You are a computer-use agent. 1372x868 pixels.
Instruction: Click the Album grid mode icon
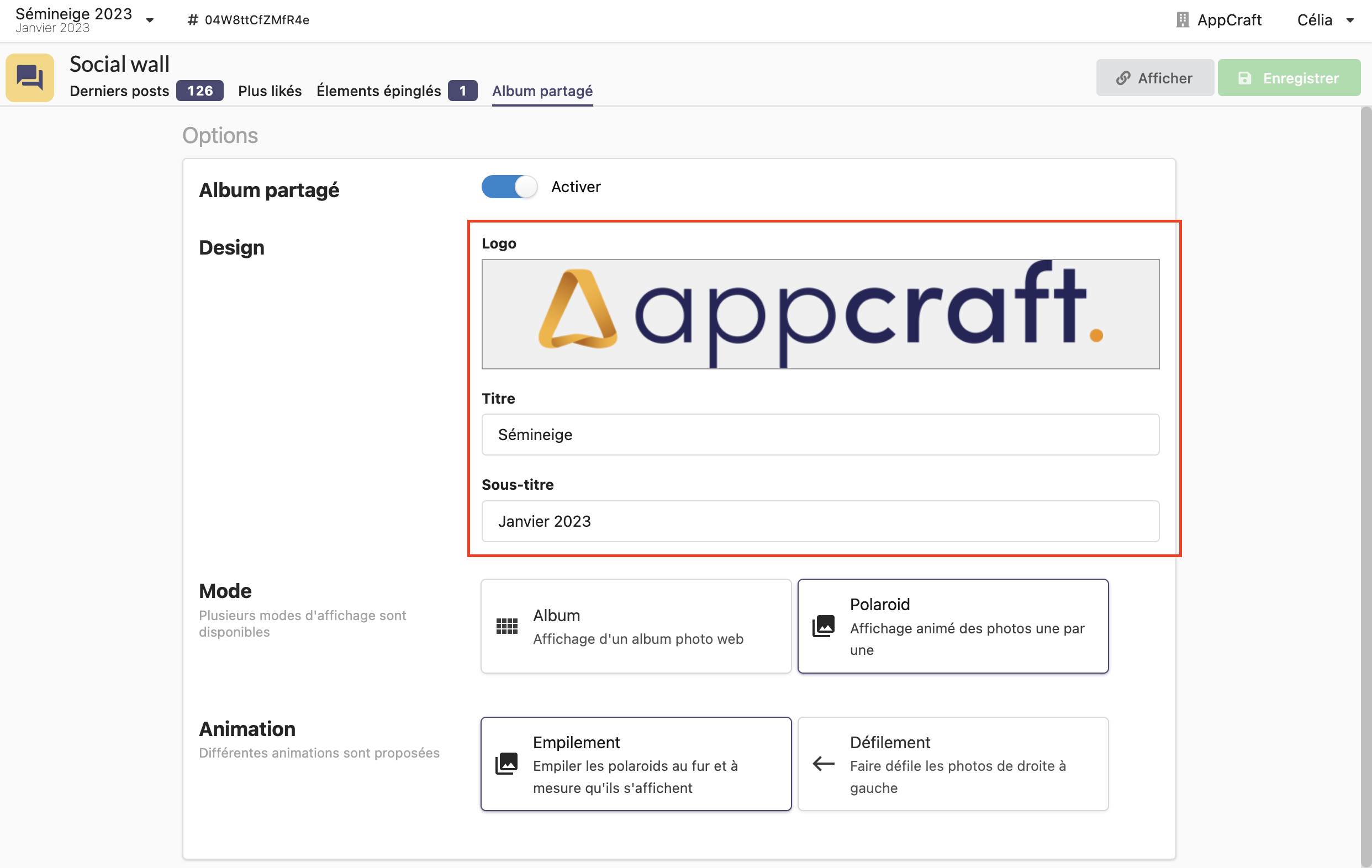506,626
